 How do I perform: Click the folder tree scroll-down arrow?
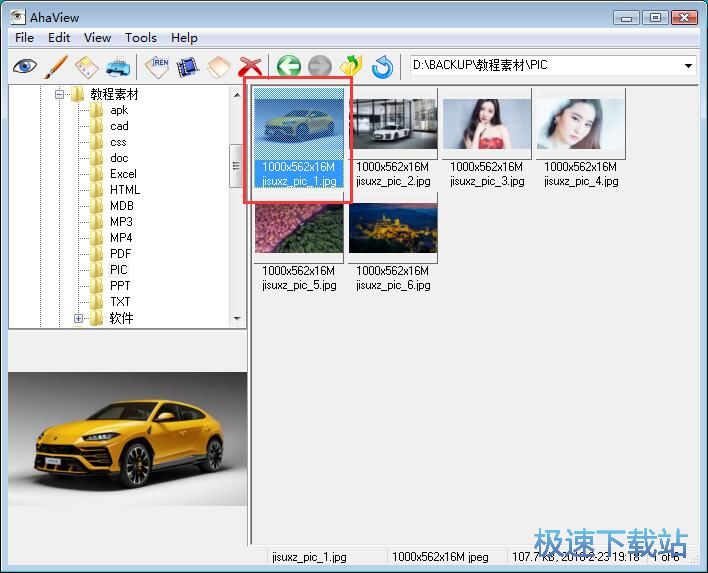(x=237, y=319)
